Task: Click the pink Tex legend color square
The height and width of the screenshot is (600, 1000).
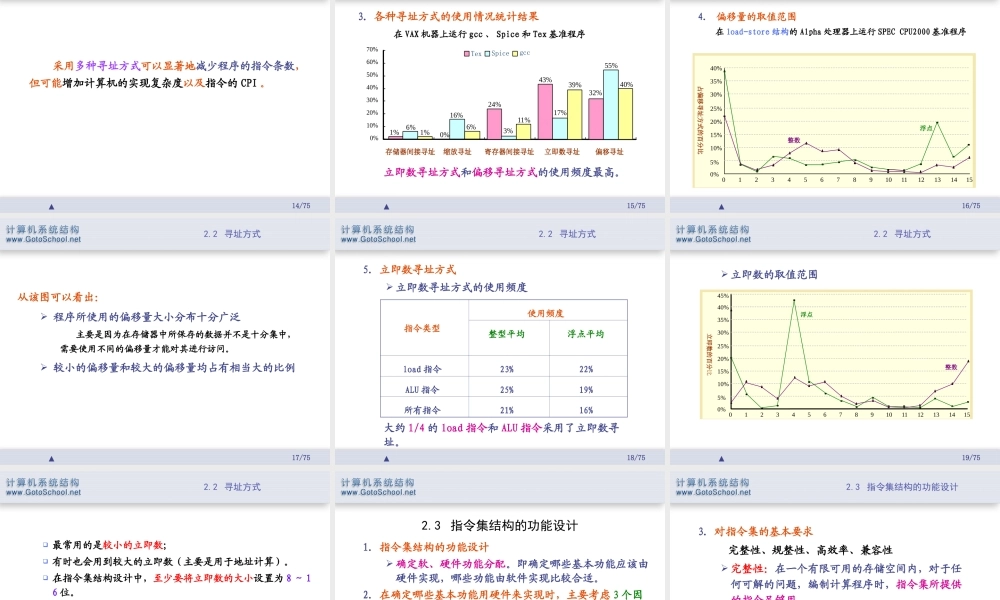Action: click(x=466, y=53)
